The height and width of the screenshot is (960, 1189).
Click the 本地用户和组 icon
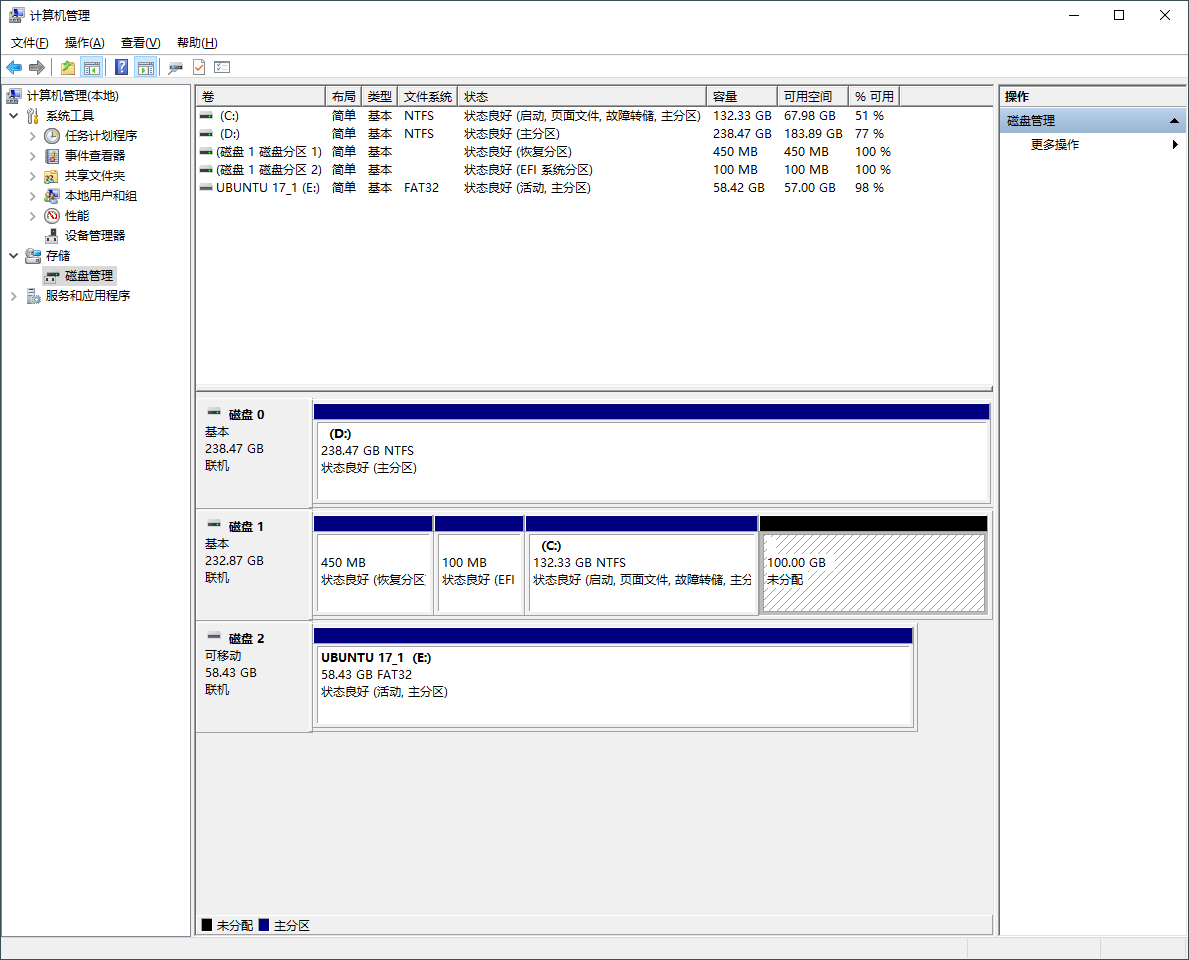click(52, 196)
